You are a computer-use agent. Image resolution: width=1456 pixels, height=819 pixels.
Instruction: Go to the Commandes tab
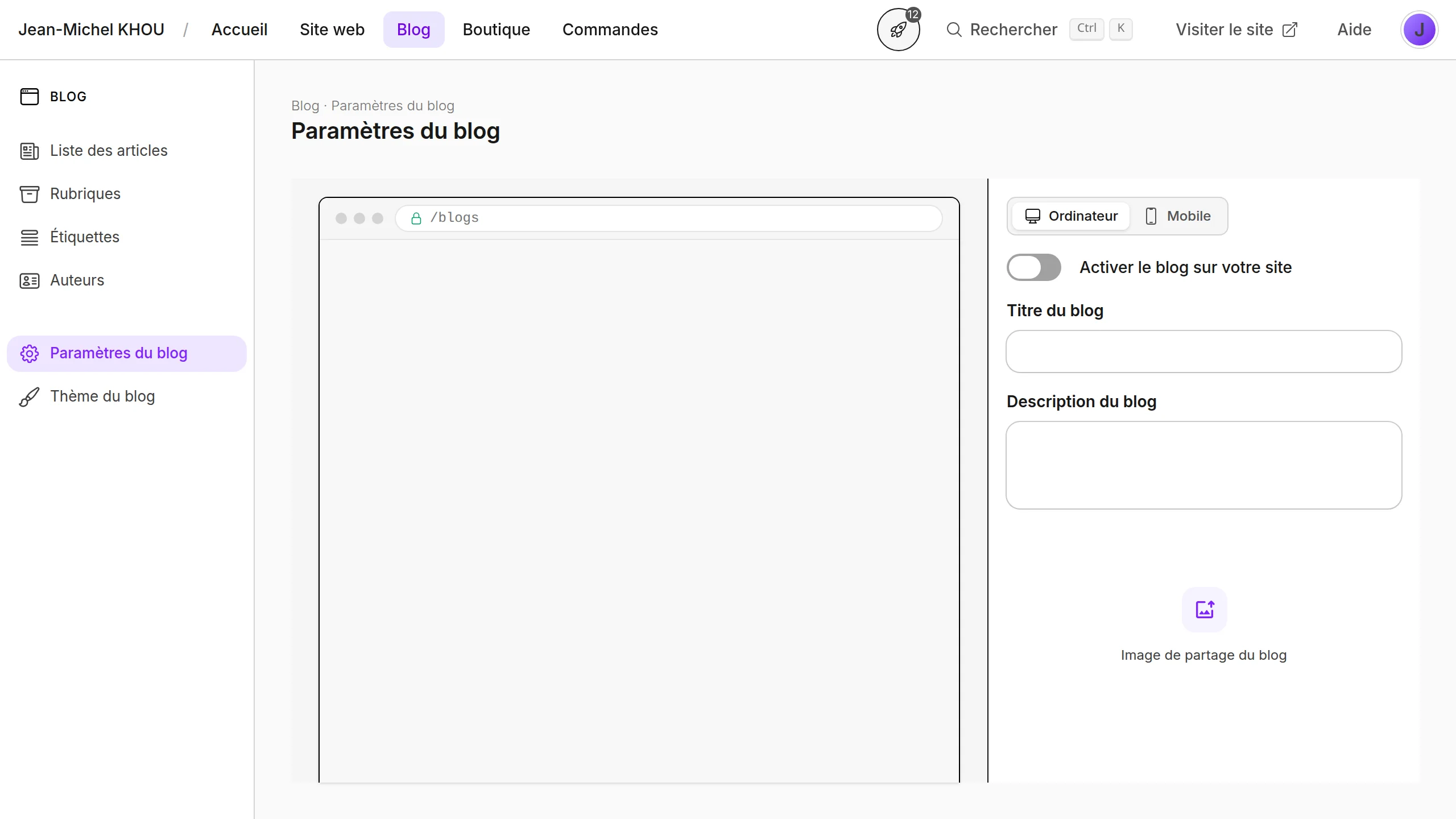(x=610, y=30)
